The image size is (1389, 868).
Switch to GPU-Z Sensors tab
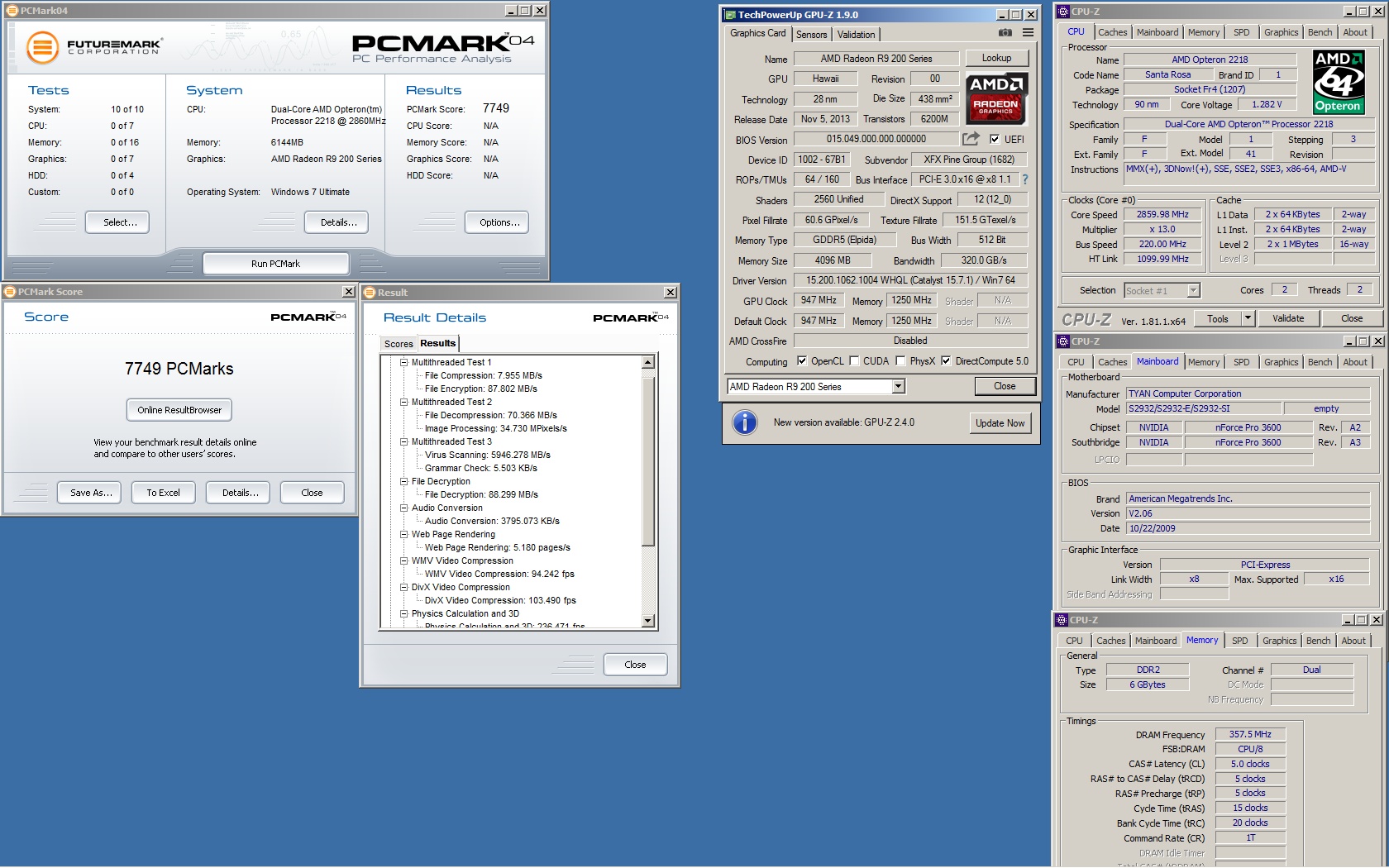[811, 35]
